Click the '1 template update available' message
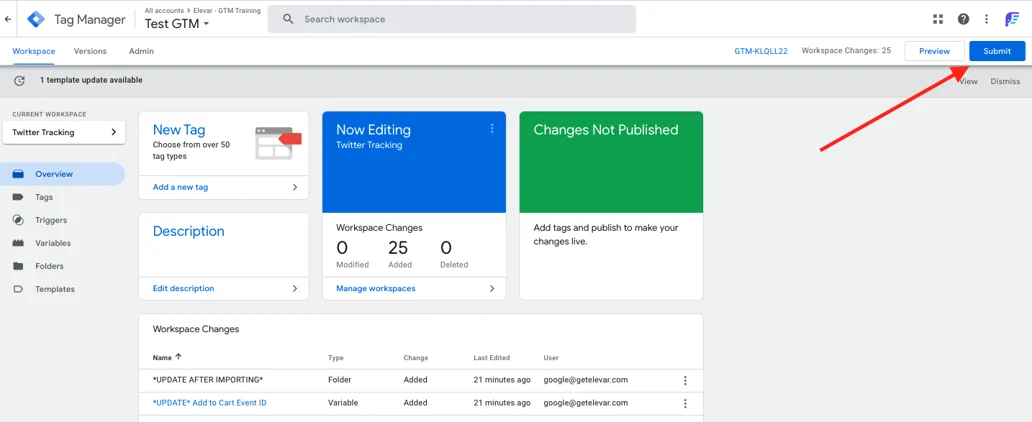Image resolution: width=1032 pixels, height=422 pixels. [91, 80]
